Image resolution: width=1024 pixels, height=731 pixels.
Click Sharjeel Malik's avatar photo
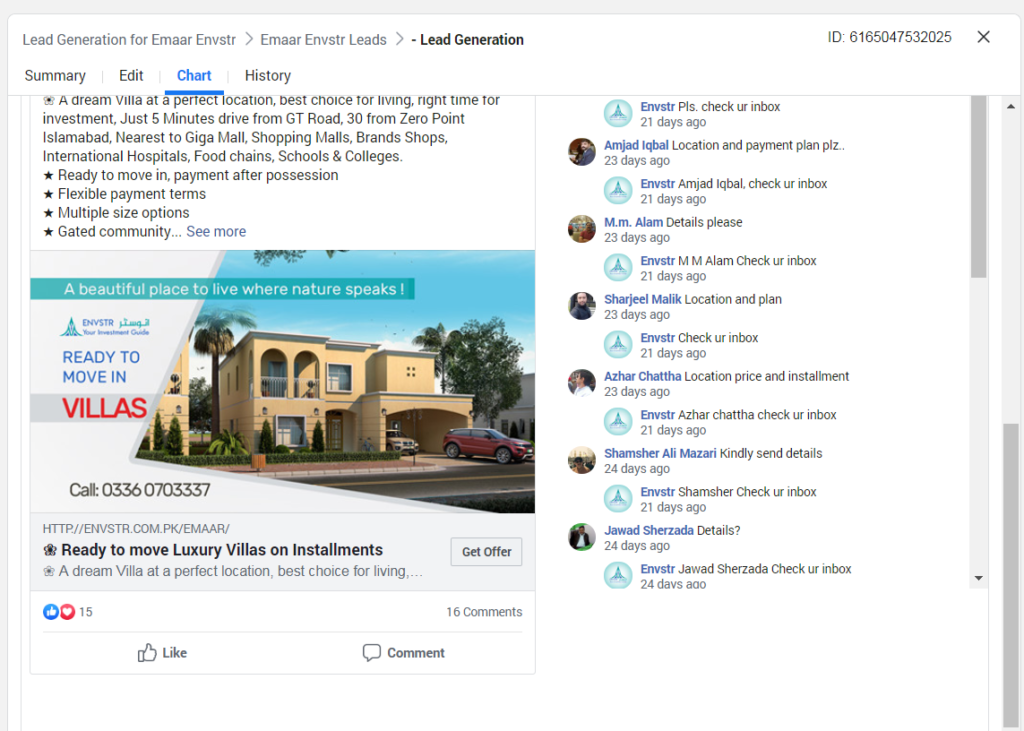pos(581,306)
